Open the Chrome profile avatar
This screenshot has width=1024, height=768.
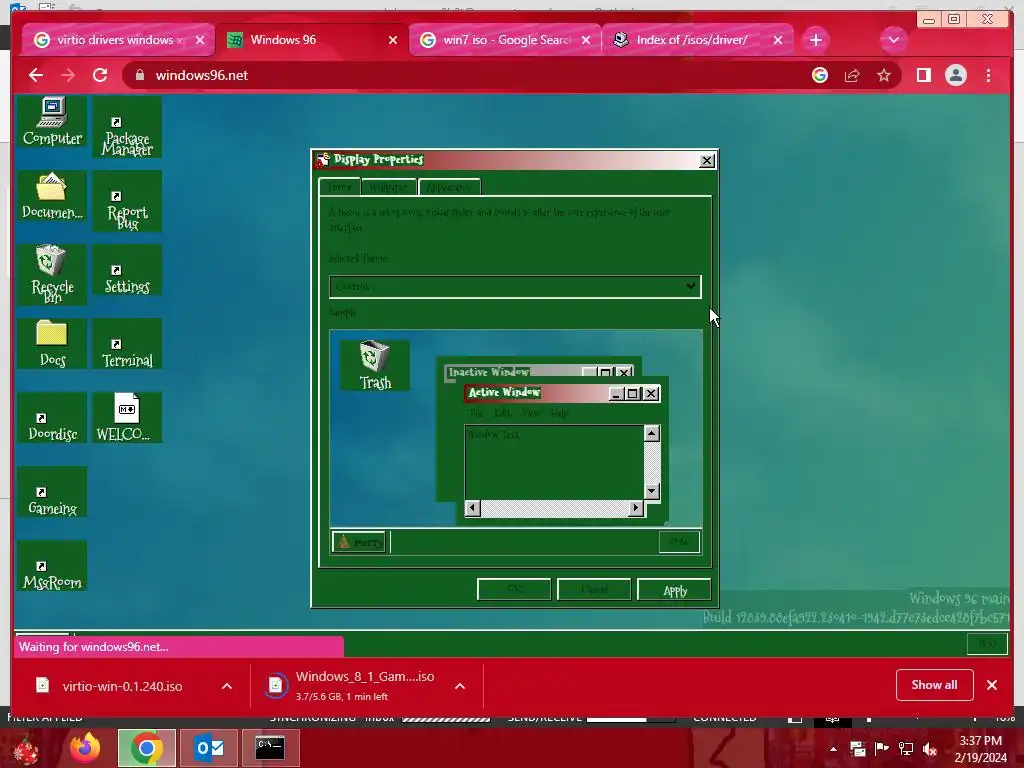(955, 75)
